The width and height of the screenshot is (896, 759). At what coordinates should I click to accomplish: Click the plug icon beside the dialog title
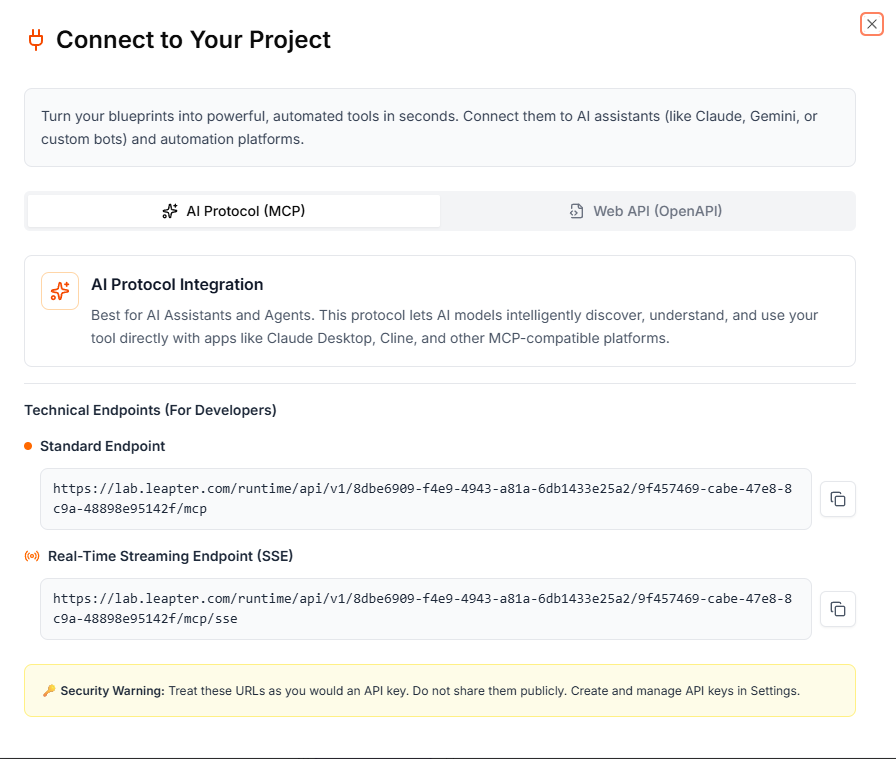point(35,40)
